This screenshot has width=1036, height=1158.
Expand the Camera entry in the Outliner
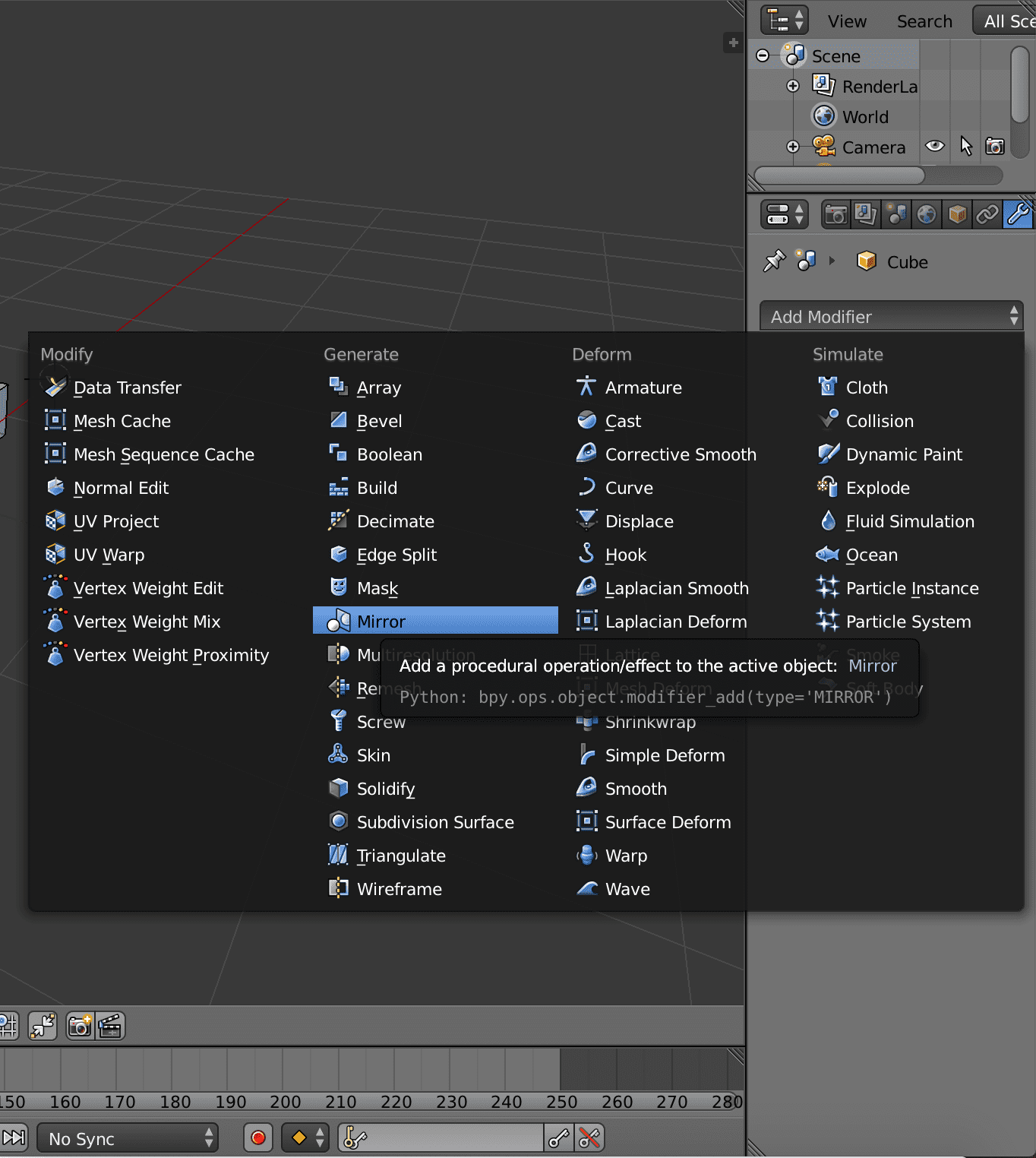point(793,147)
